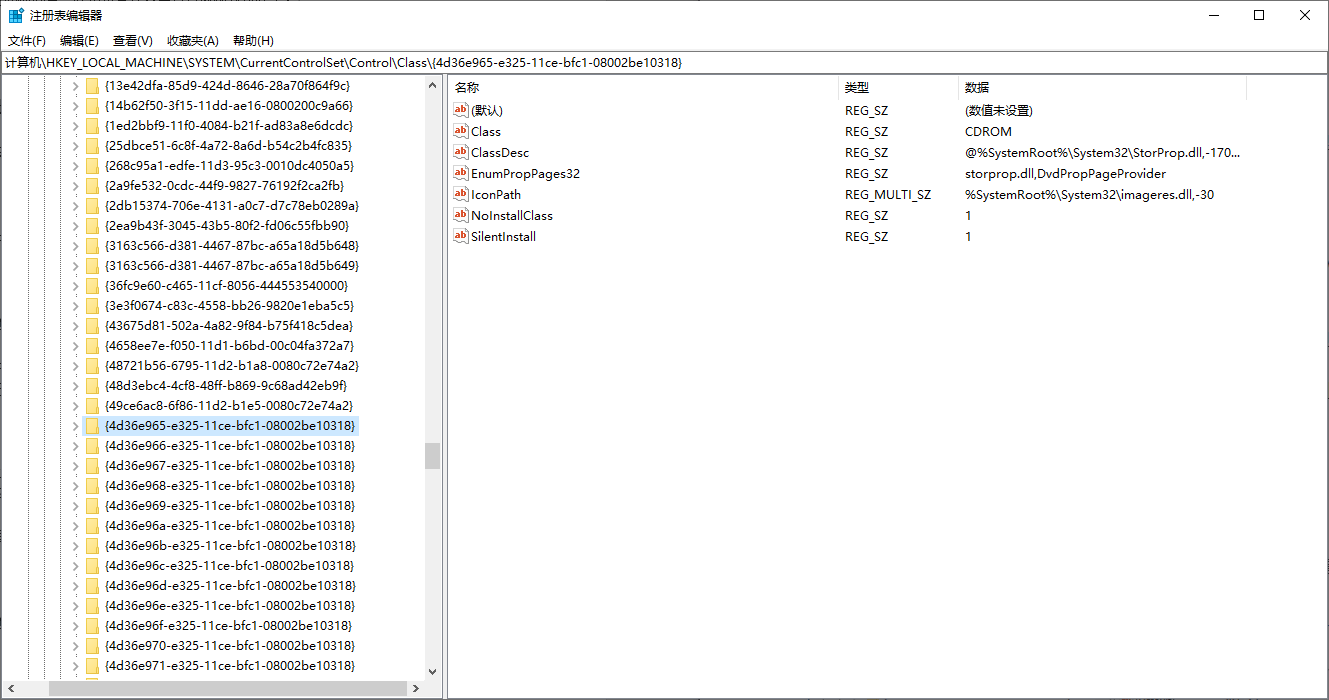This screenshot has height=700, width=1329.
Task: Click folder icon of {4d36e965-e325-11ce-bfc1-08002be10318} key
Action: coord(92,426)
